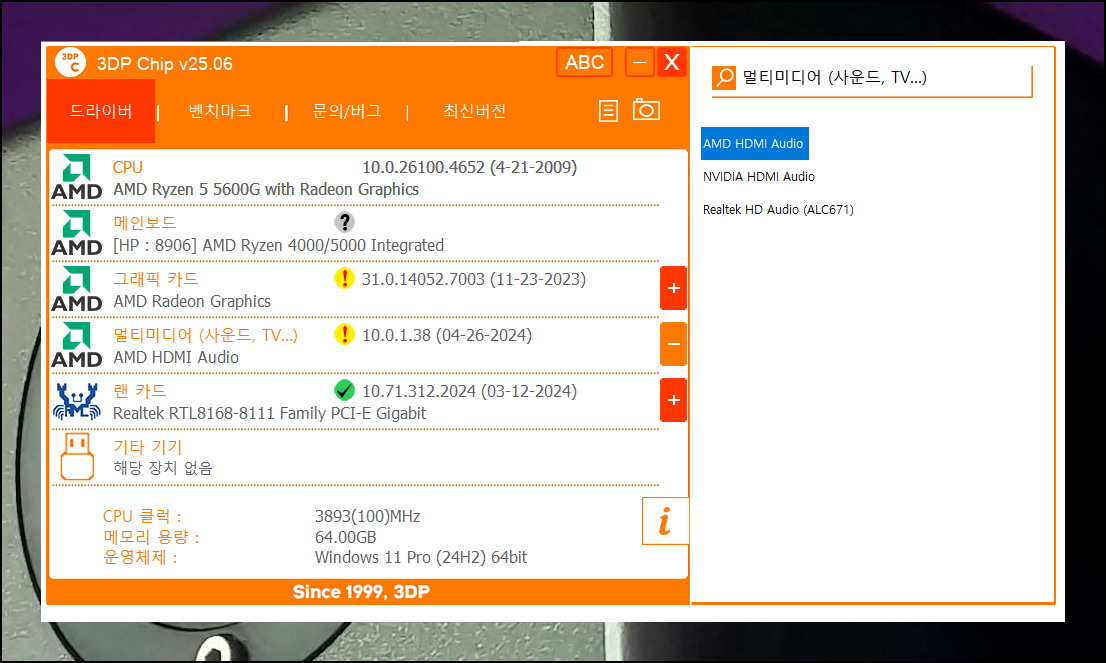Image resolution: width=1106 pixels, height=663 pixels.
Task: Click LAN version 10.71.312.2024 (03-12-2024)
Action: [469, 391]
